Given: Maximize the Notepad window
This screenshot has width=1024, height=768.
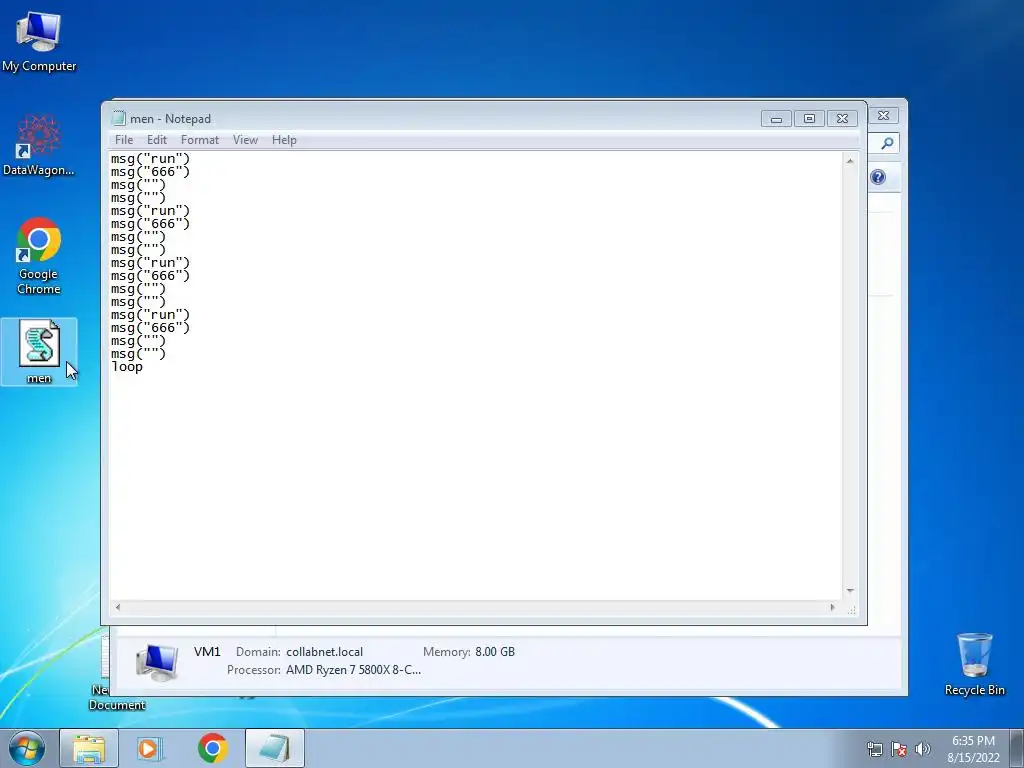Looking at the screenshot, I should tap(809, 118).
